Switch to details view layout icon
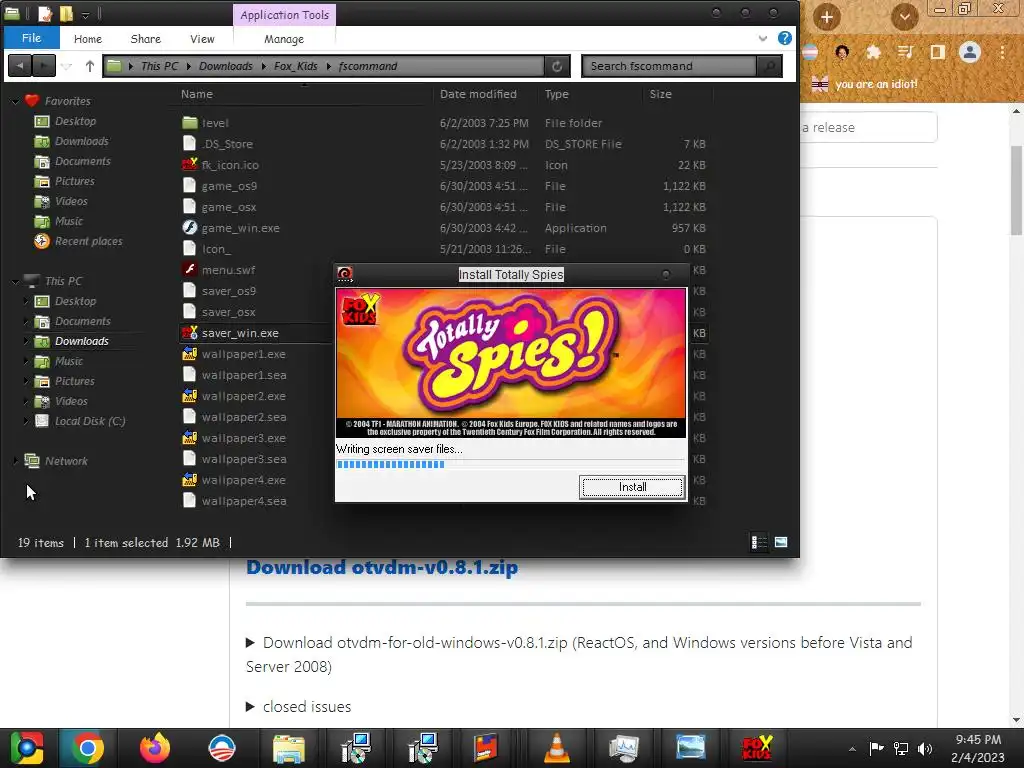The height and width of the screenshot is (768, 1024). click(759, 542)
